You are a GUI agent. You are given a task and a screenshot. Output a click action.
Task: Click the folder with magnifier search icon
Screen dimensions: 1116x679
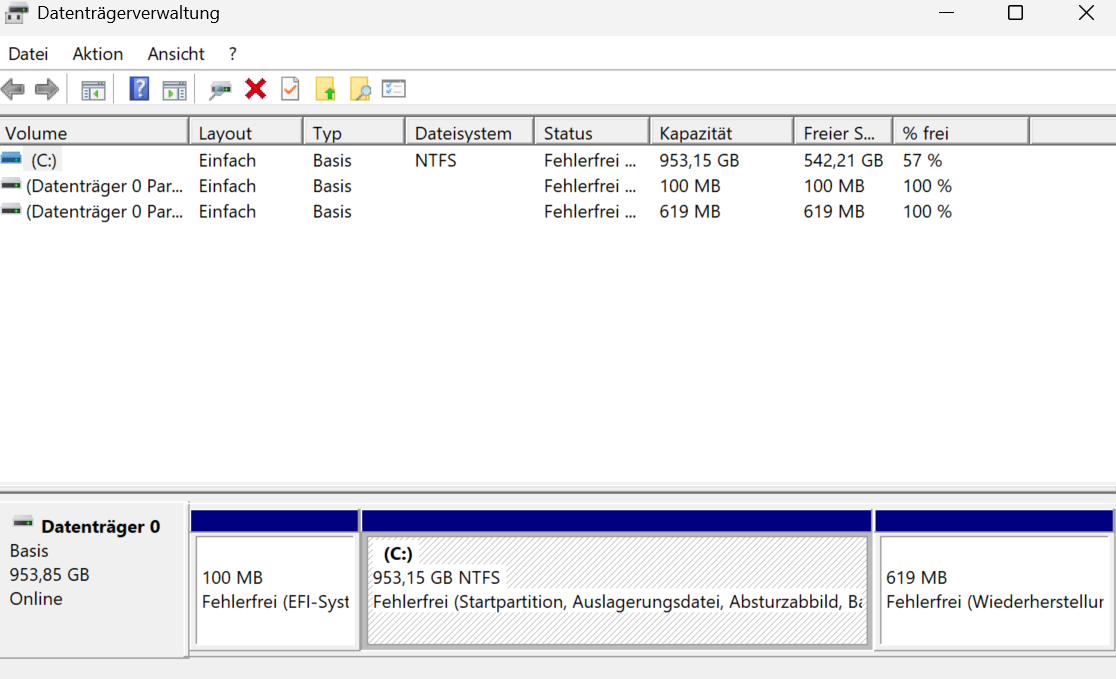tap(360, 89)
